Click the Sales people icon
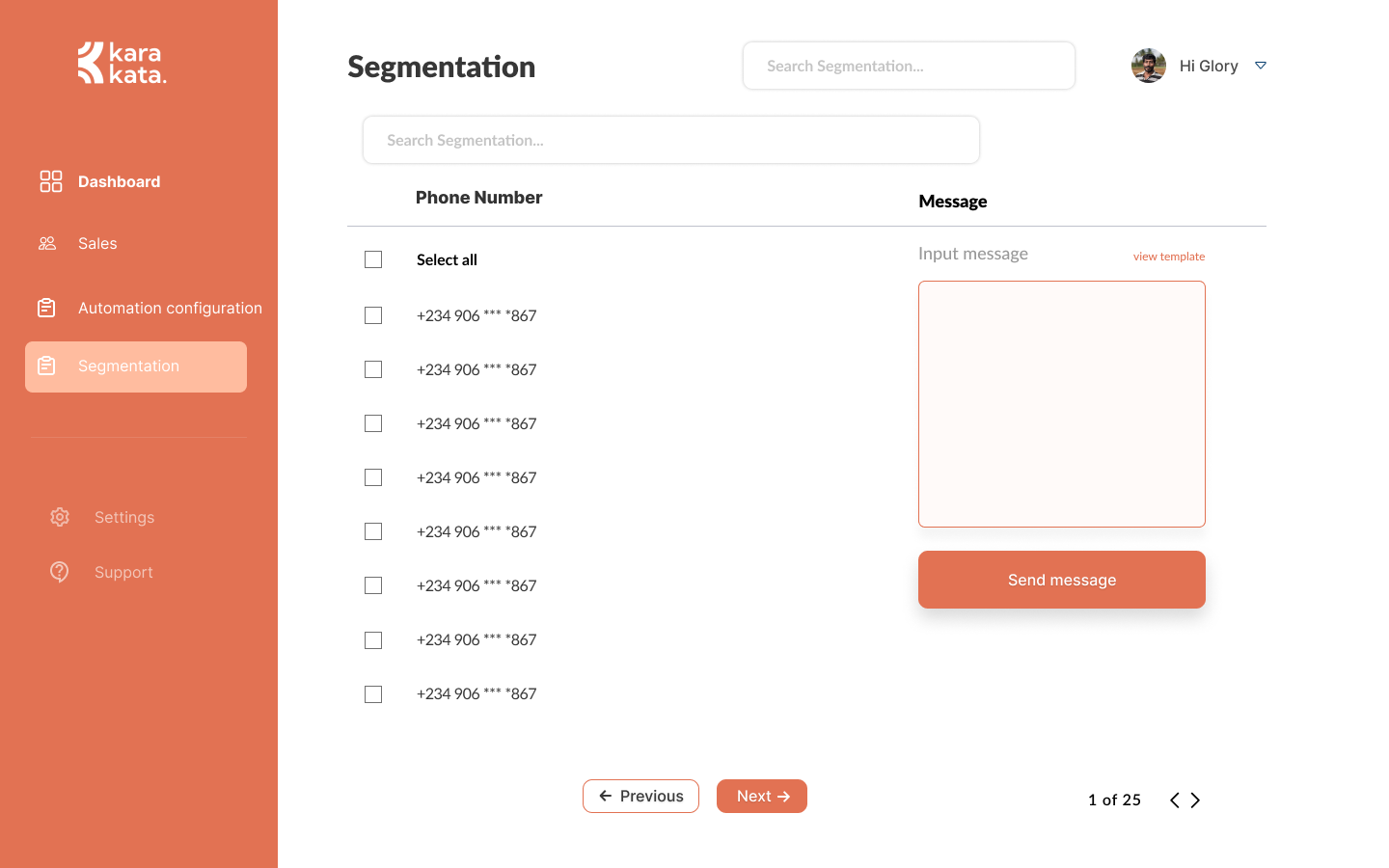The image size is (1389, 868). point(47,243)
